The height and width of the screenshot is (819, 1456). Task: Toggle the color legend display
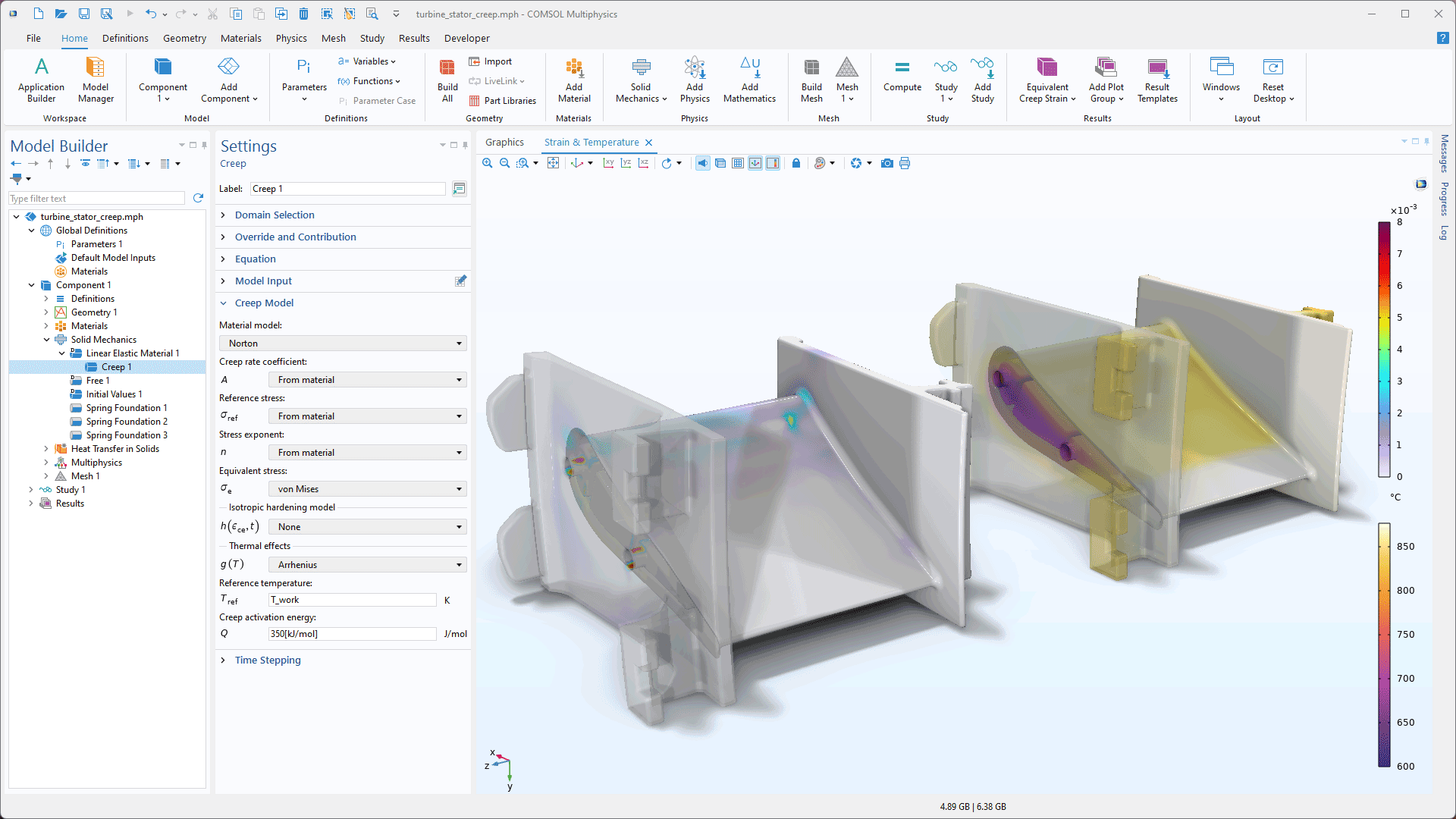[x=773, y=163]
